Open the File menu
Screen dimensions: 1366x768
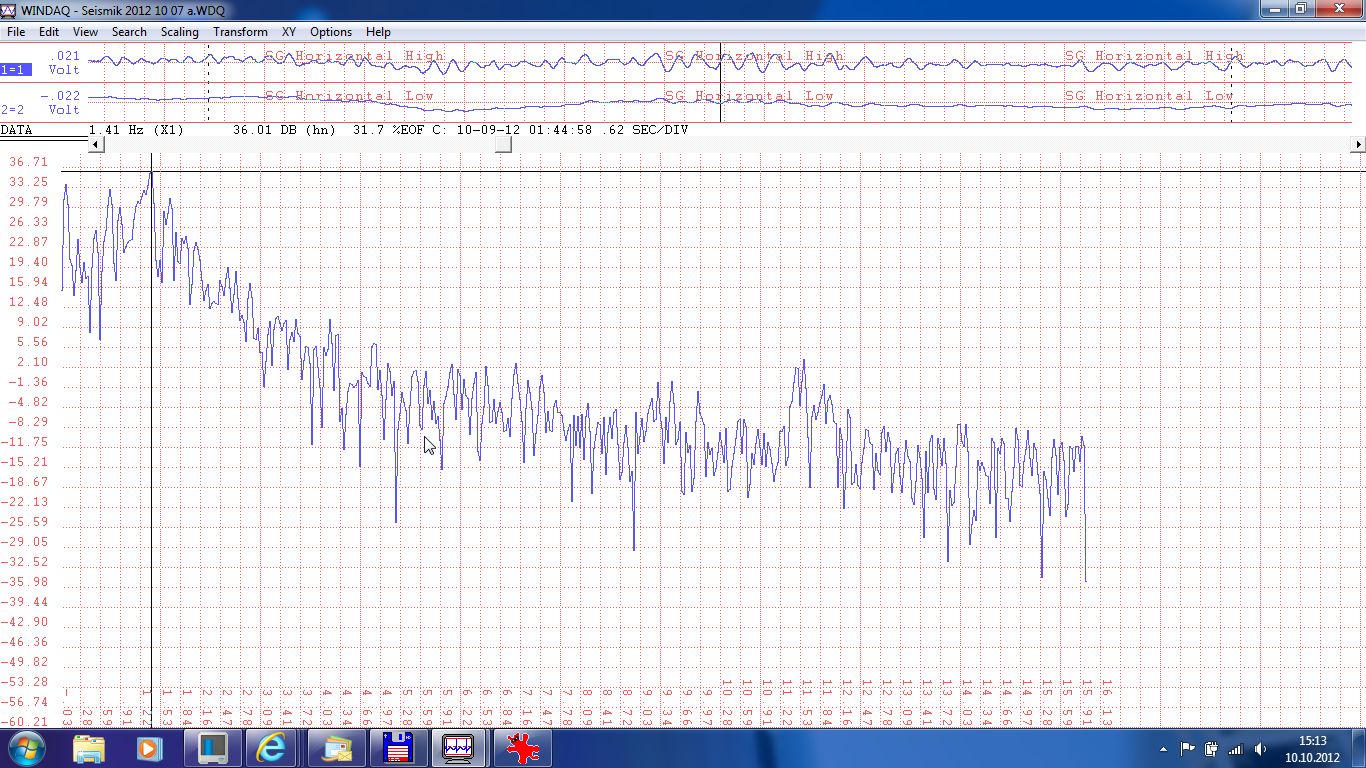pyautogui.click(x=16, y=32)
